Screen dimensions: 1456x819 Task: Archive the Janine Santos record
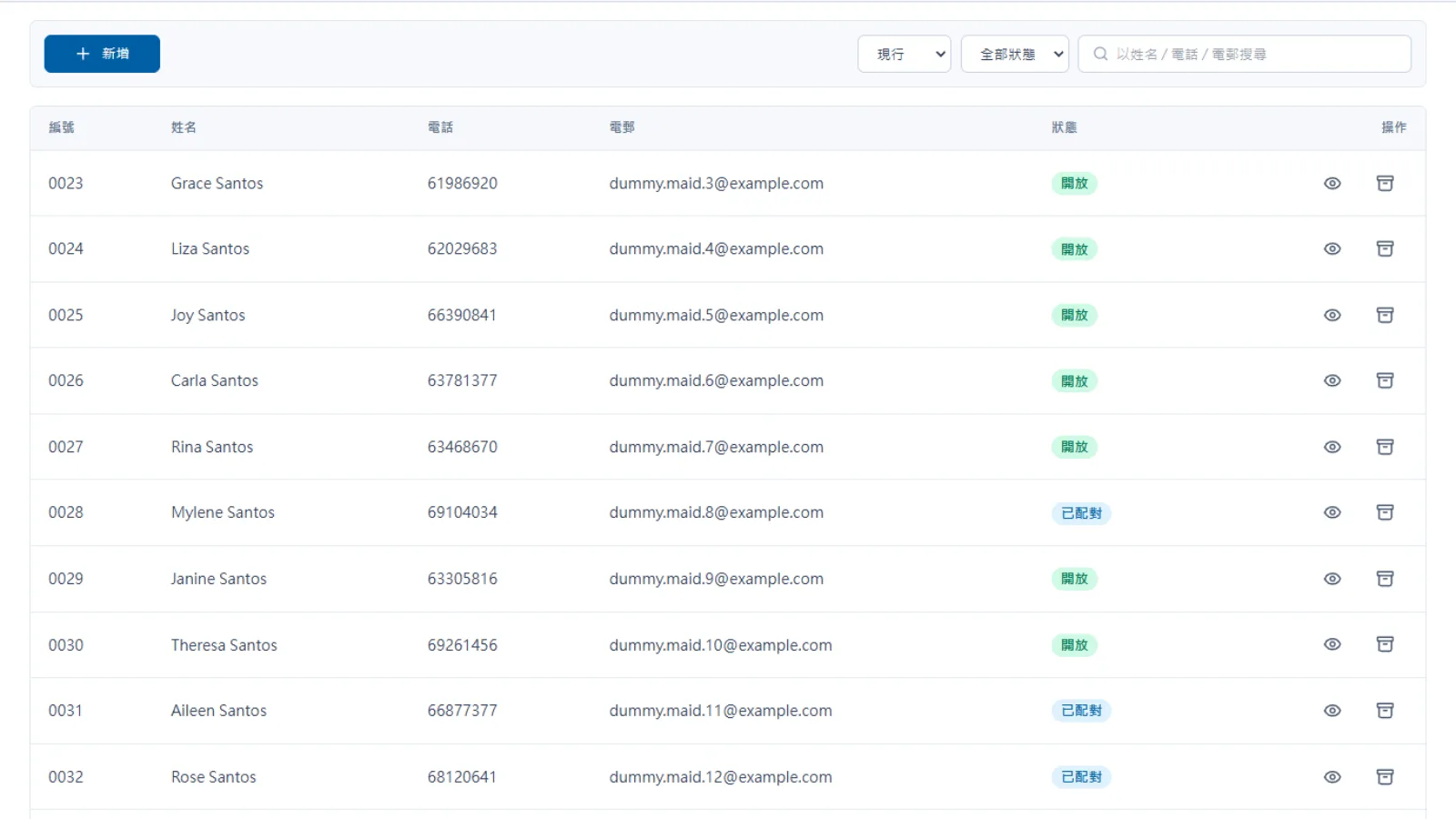tap(1385, 579)
